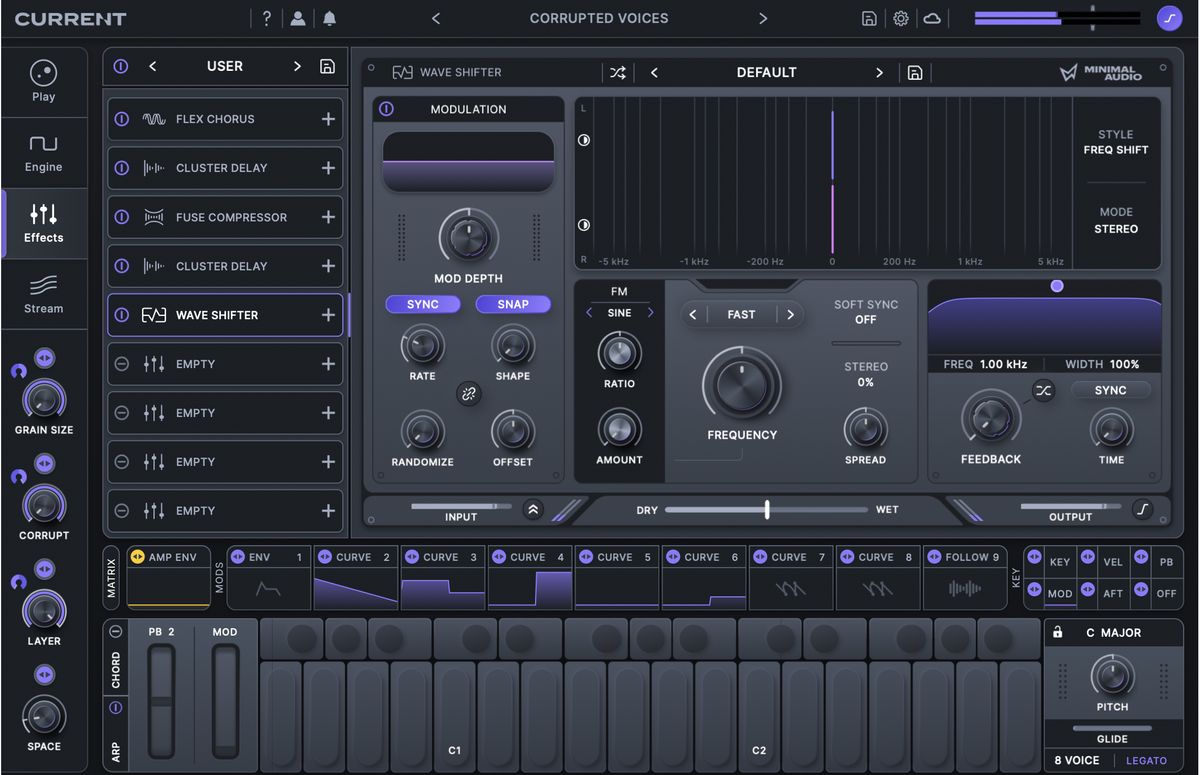The image size is (1200, 775).
Task: Enable SYNC mode for modulation depth
Action: [x=422, y=303]
